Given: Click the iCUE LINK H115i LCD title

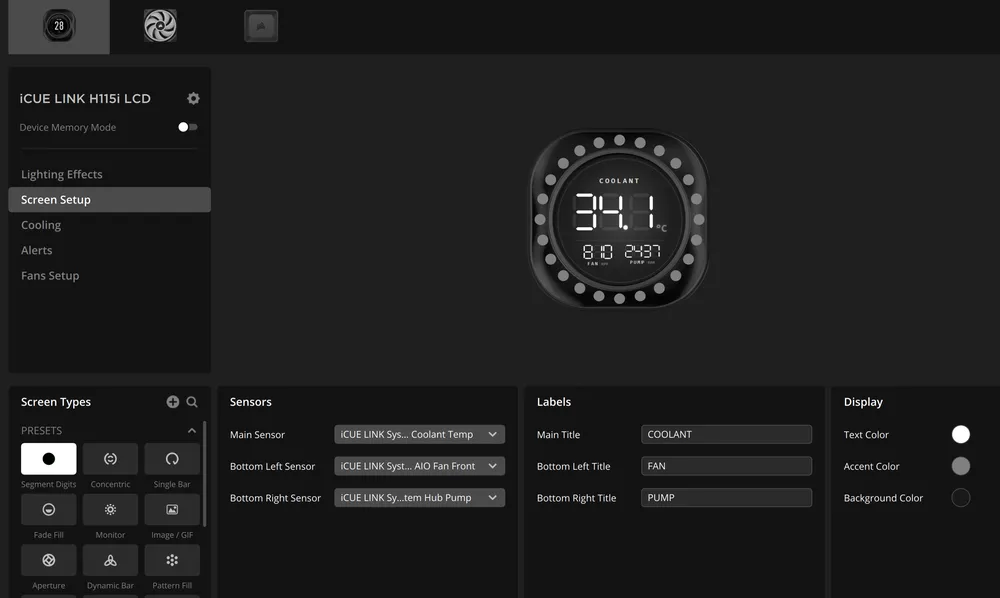Looking at the screenshot, I should [85, 98].
